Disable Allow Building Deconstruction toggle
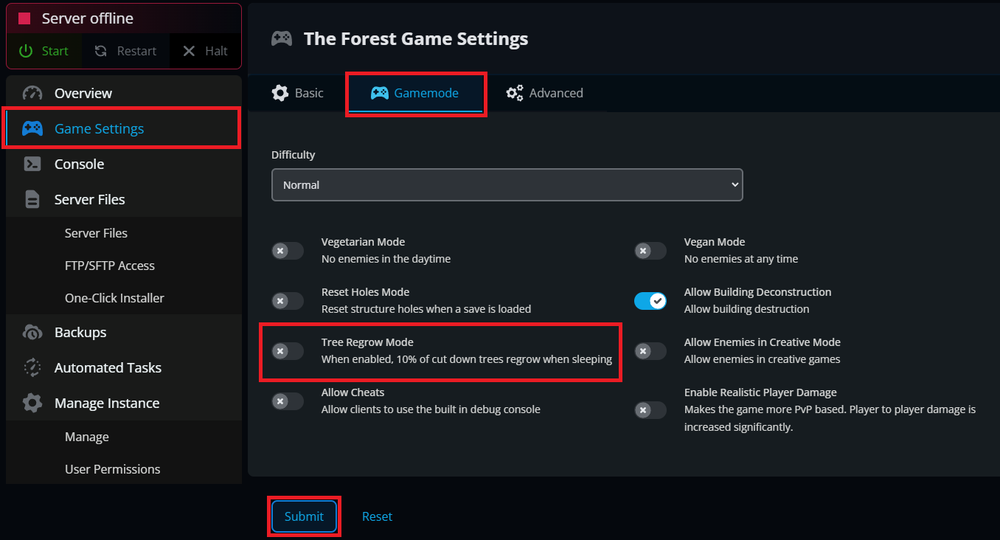This screenshot has width=1000, height=540. (x=650, y=301)
